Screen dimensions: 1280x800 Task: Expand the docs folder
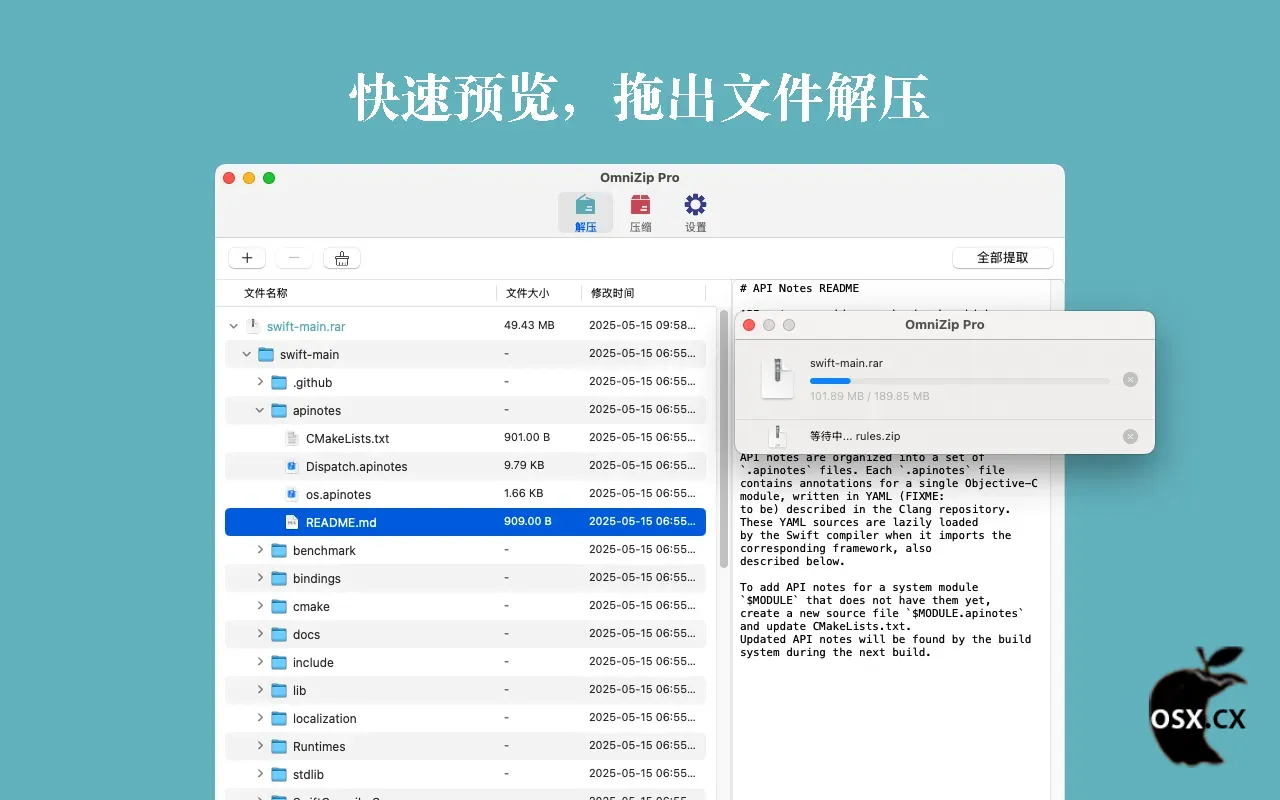[x=260, y=634]
